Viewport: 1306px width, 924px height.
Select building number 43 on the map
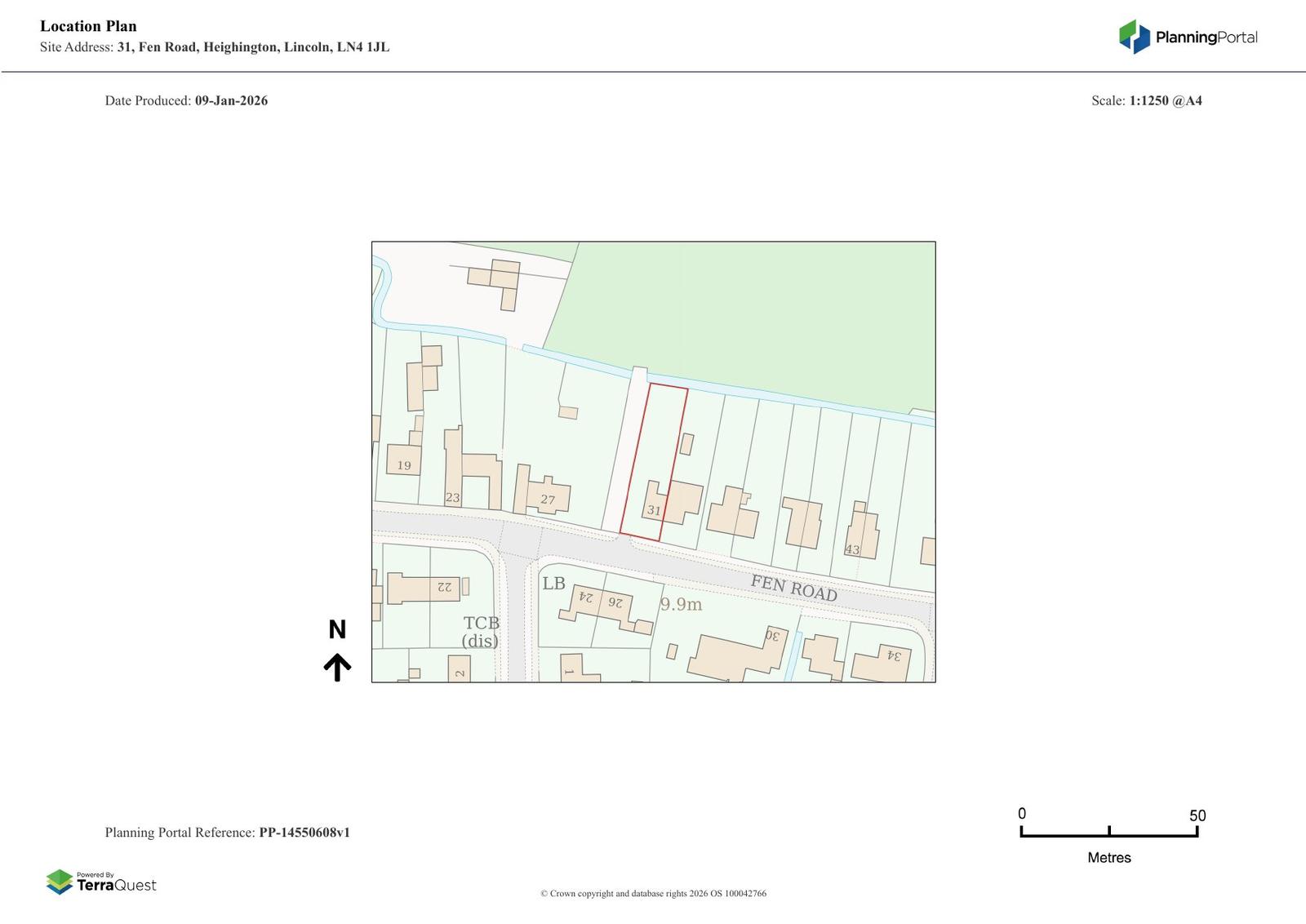(x=852, y=549)
